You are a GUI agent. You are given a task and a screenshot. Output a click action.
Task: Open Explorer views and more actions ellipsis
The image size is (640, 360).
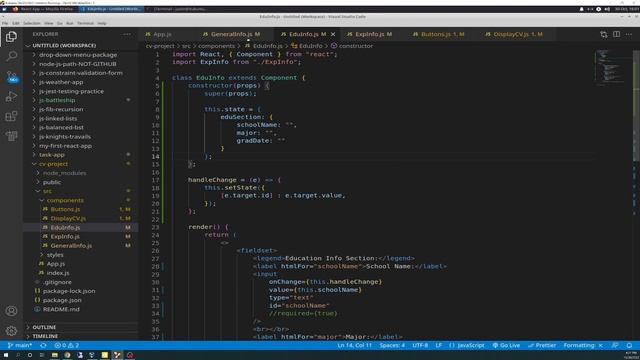point(127,34)
